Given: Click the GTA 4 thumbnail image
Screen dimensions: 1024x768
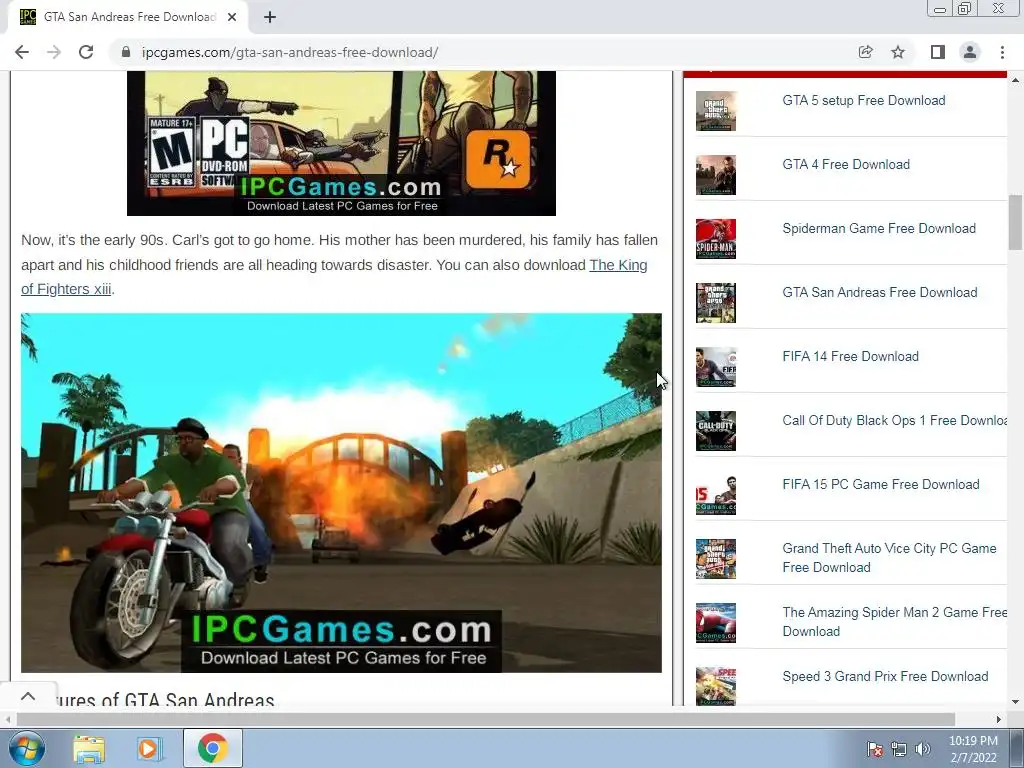Looking at the screenshot, I should coord(716,175).
